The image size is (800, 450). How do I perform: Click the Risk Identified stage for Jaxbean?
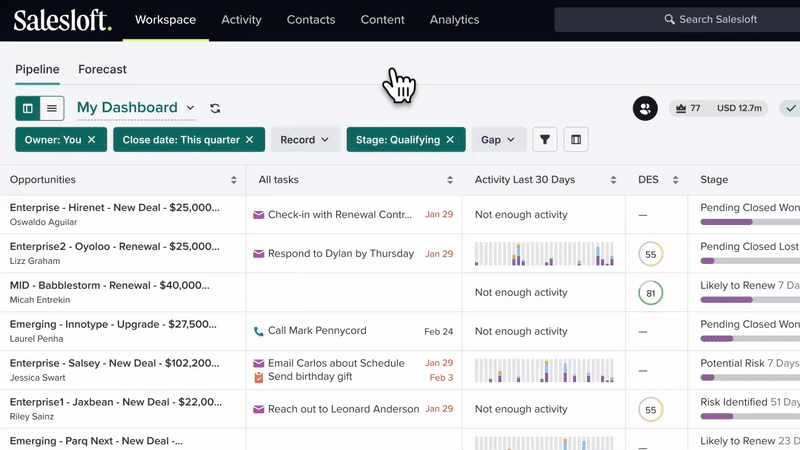(734, 402)
